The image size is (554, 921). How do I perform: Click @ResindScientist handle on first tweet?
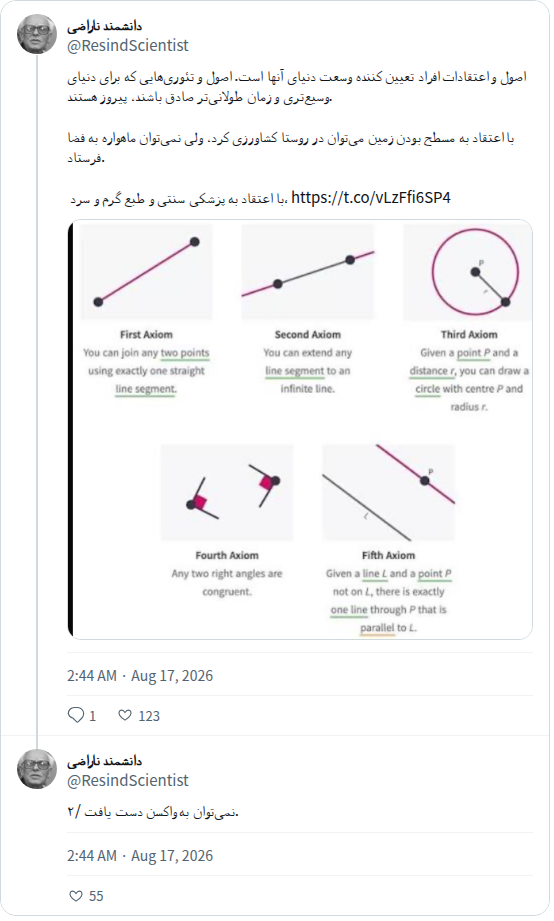[127, 45]
